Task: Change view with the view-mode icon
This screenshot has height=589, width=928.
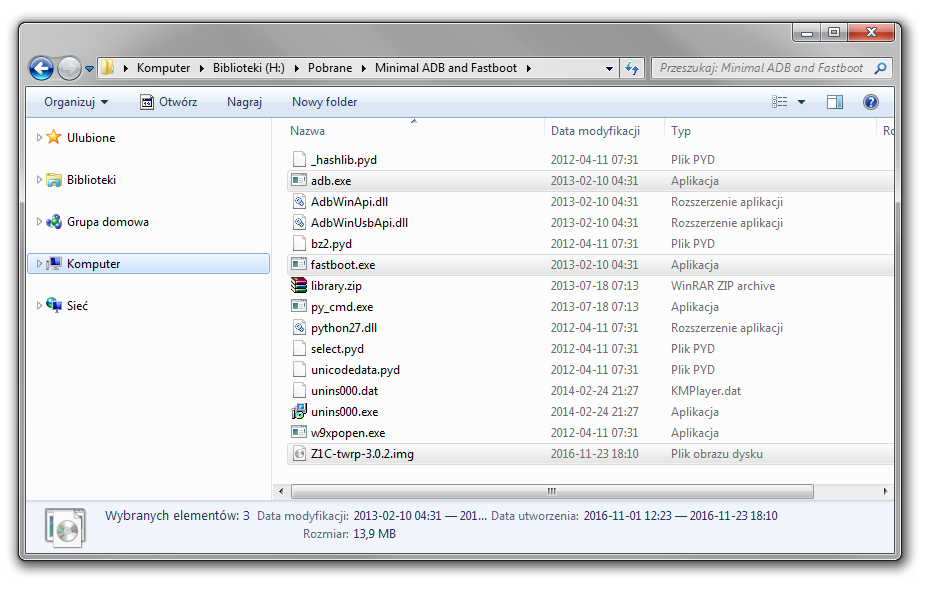Action: pos(779,102)
